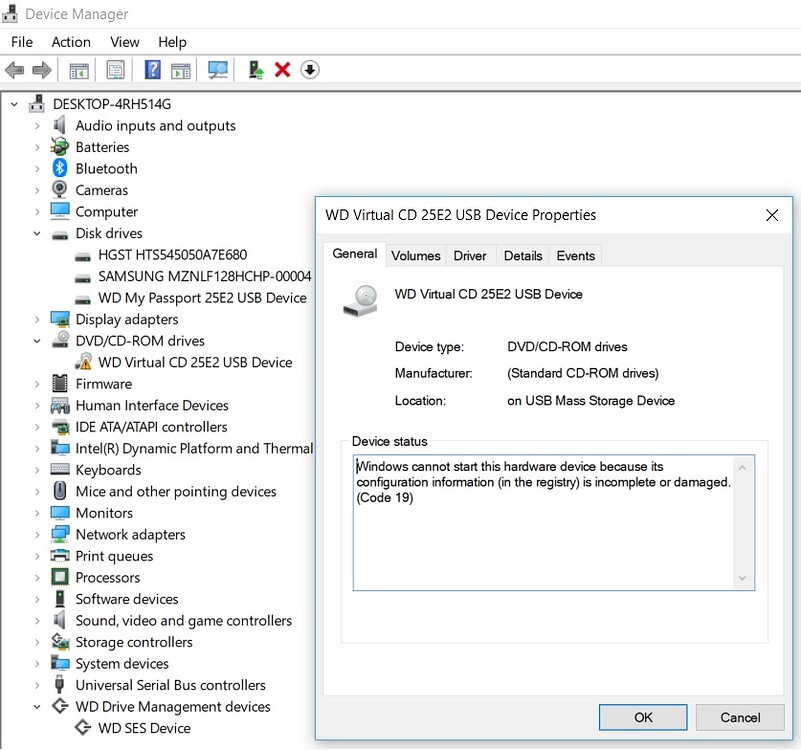Select the Events tab
The width and height of the screenshot is (801, 750).
tap(575, 255)
